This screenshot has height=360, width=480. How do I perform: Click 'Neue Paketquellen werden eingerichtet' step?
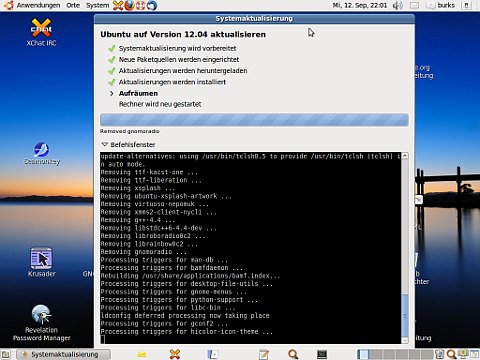[x=179, y=60]
